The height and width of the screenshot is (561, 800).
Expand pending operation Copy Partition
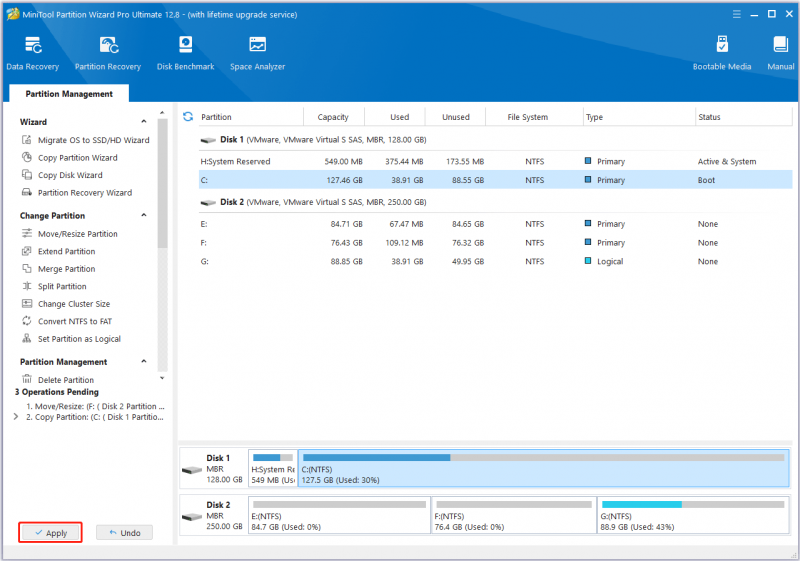click(x=16, y=417)
